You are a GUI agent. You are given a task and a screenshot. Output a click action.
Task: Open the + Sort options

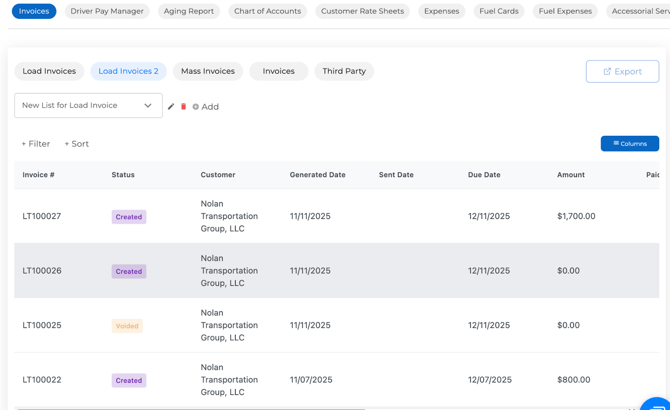coord(77,144)
